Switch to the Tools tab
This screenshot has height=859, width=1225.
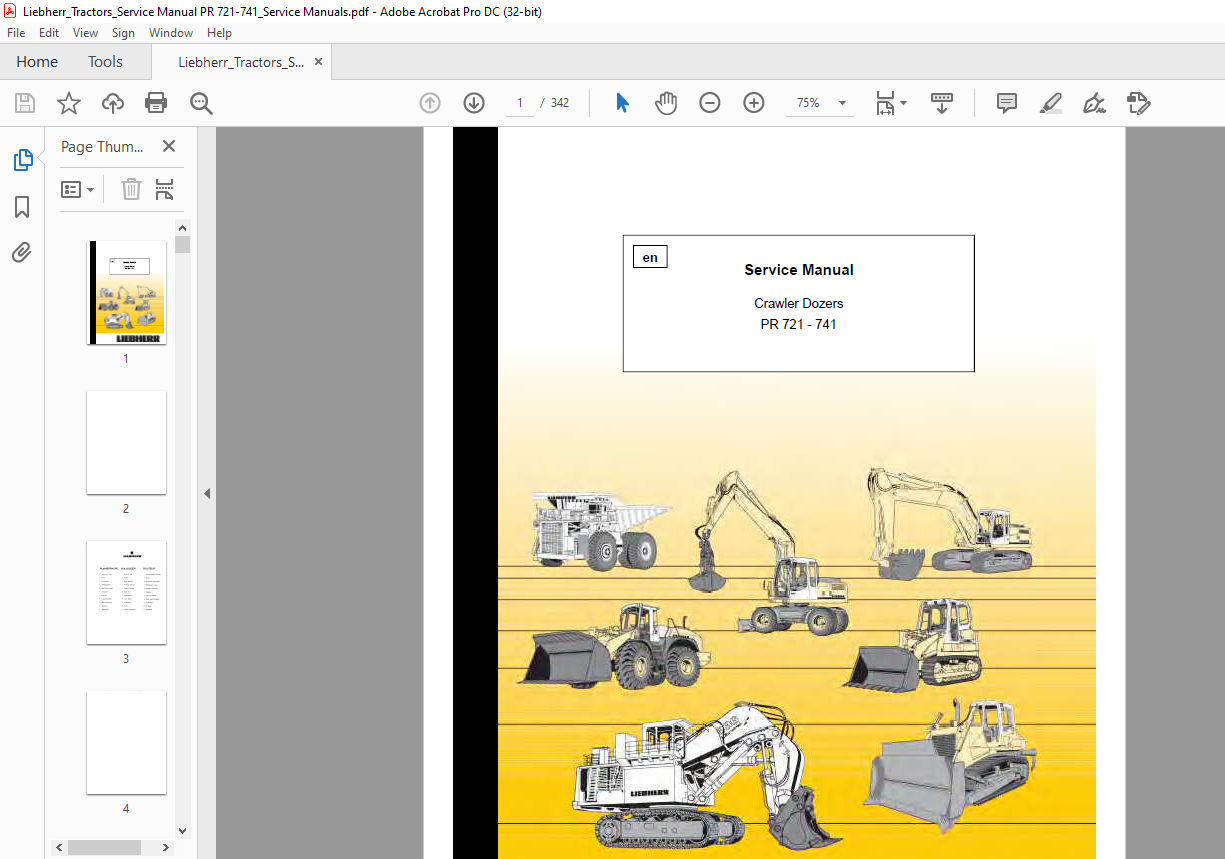(x=105, y=61)
